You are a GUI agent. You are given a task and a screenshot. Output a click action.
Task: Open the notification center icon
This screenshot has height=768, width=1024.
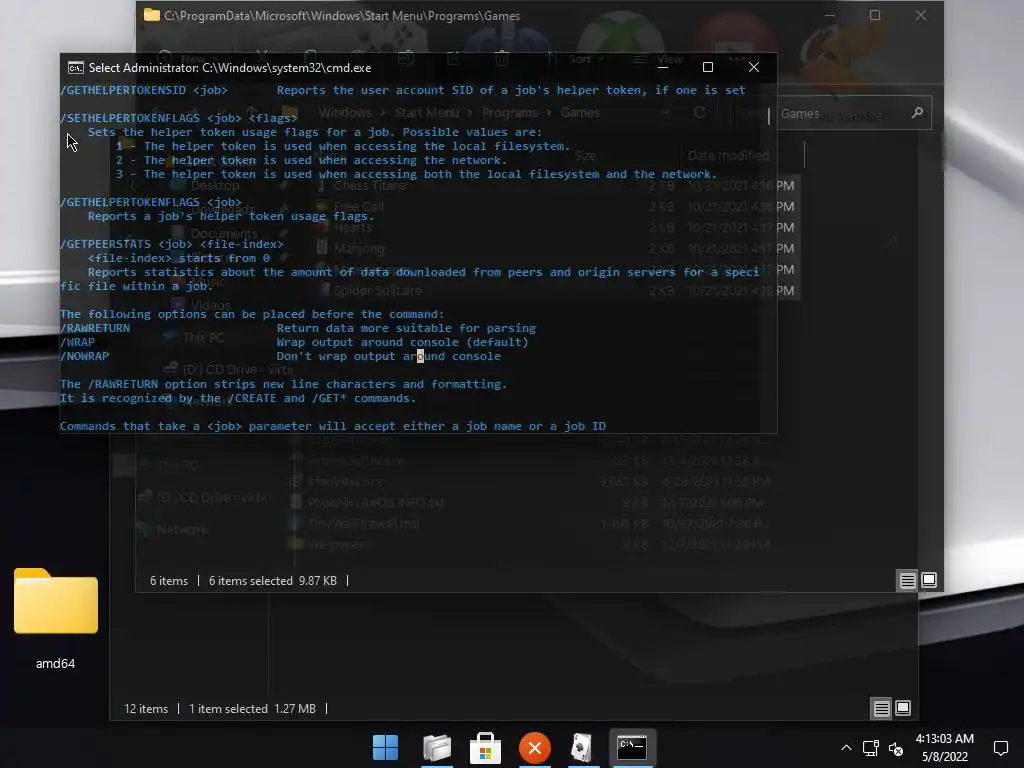tap(1000, 748)
